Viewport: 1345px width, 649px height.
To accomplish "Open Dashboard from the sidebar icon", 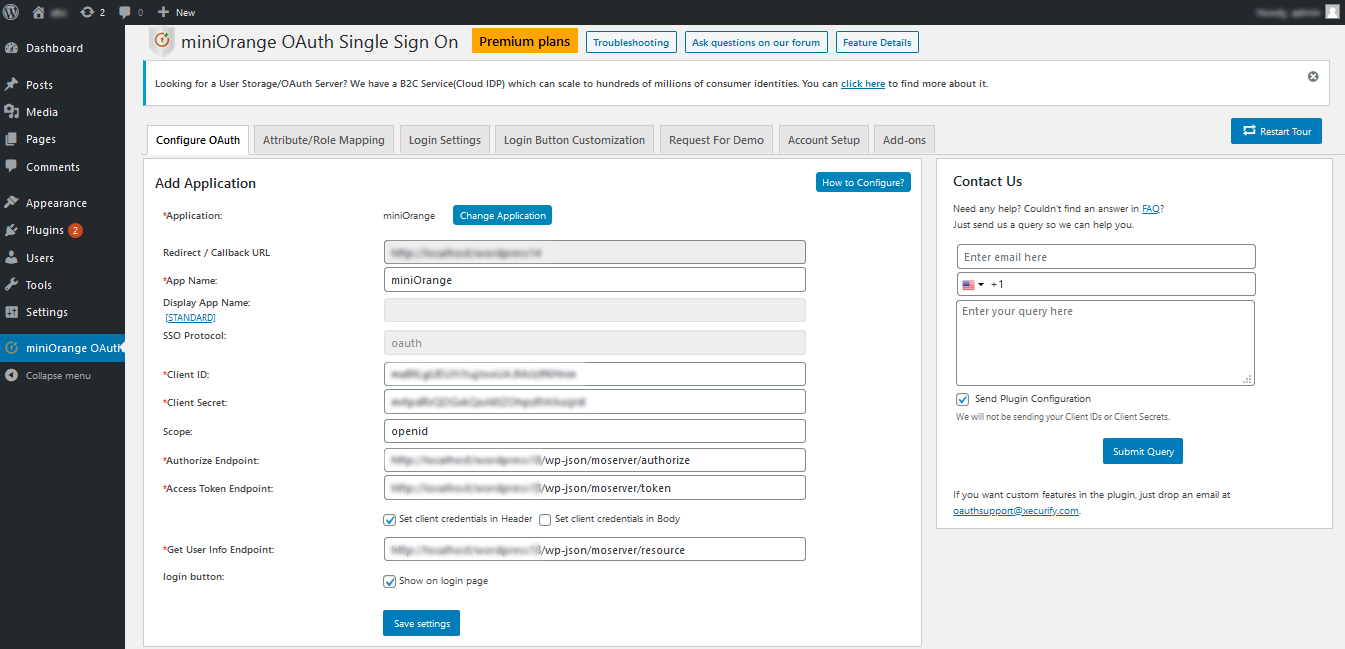I will click(13, 47).
